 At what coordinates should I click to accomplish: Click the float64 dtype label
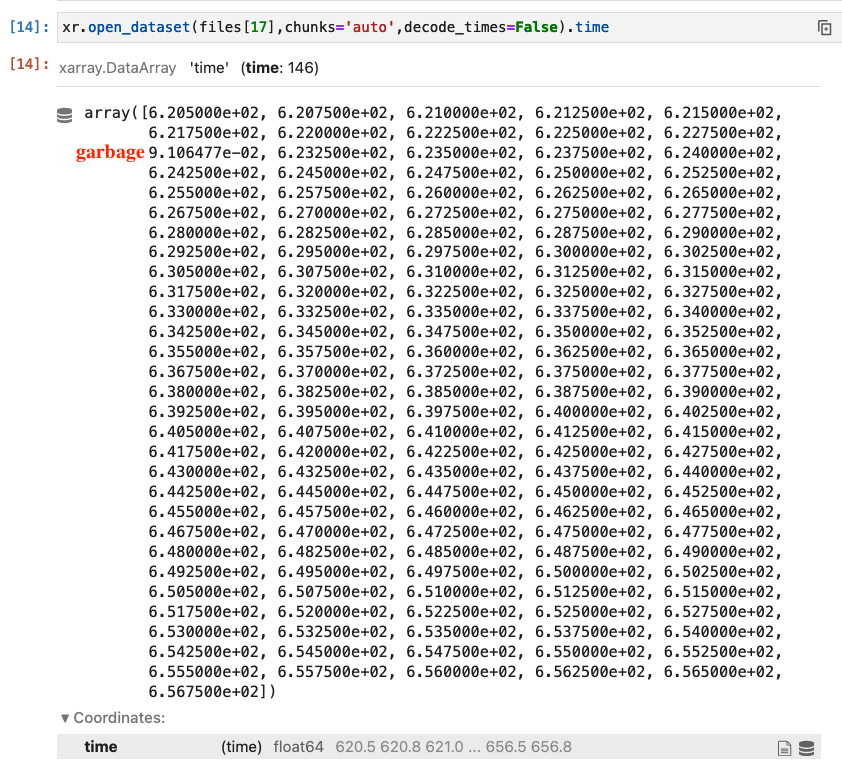(x=299, y=747)
